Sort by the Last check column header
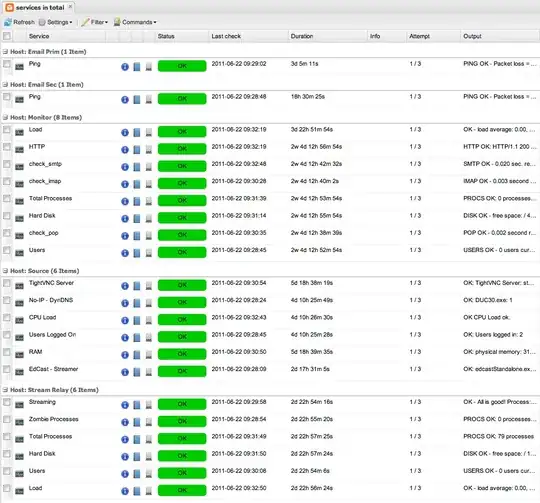 coord(226,36)
